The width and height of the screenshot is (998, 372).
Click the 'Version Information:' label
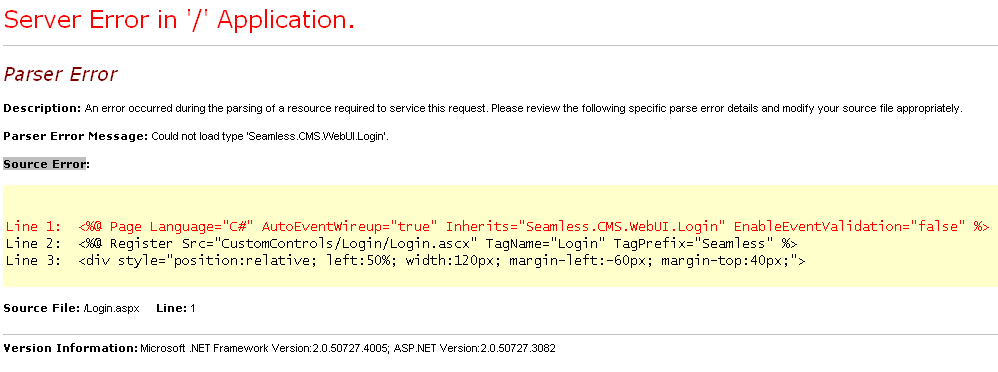(71, 348)
